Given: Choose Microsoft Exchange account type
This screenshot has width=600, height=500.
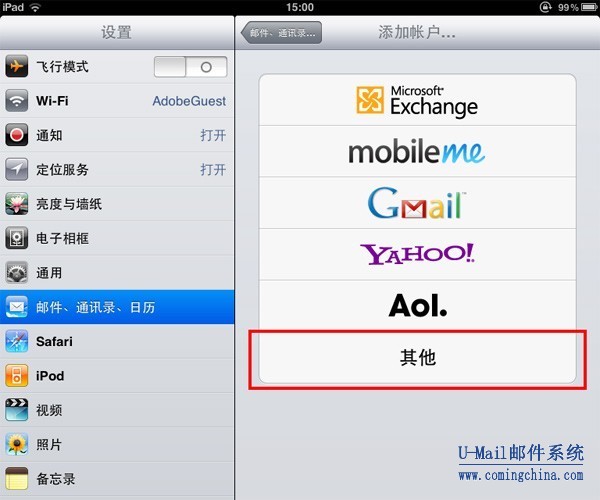Looking at the screenshot, I should click(x=417, y=100).
